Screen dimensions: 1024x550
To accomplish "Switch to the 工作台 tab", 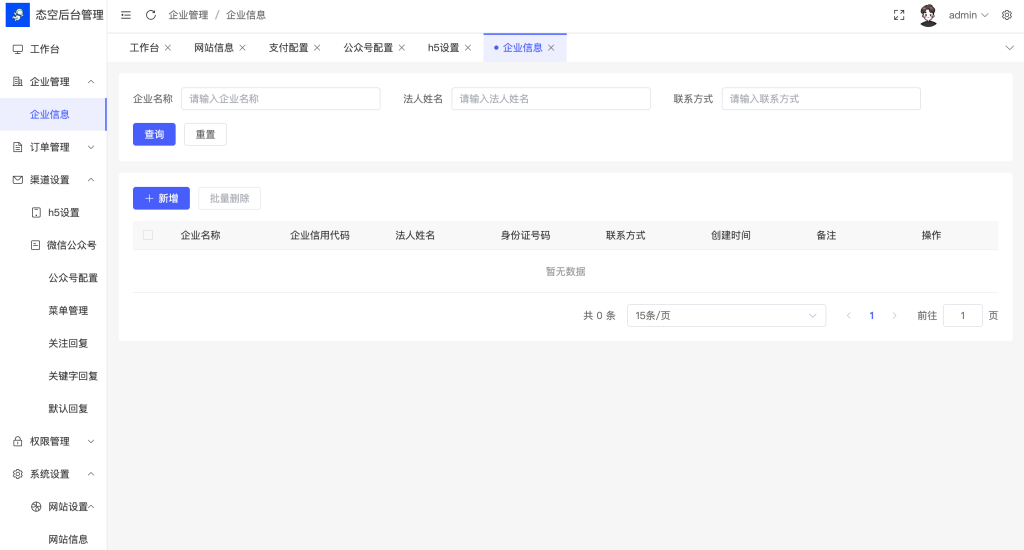I will click(144, 48).
